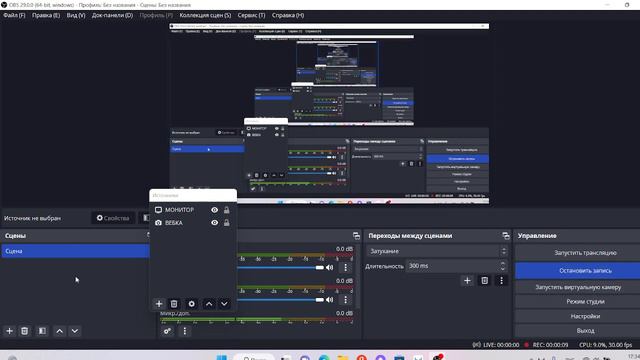
Task: Open the mixer menu dots beside the gears icon
Action: click(x=184, y=331)
